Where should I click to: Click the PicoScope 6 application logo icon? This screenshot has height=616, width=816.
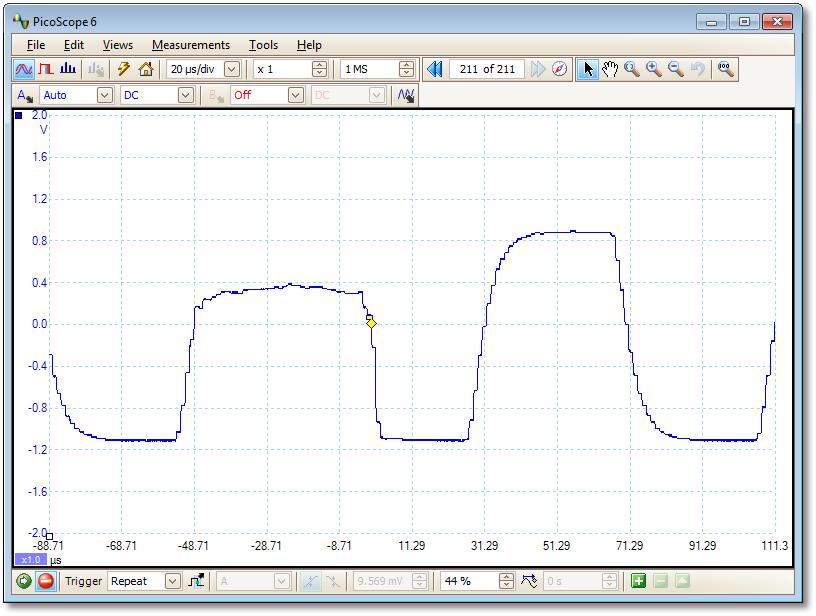[20, 21]
